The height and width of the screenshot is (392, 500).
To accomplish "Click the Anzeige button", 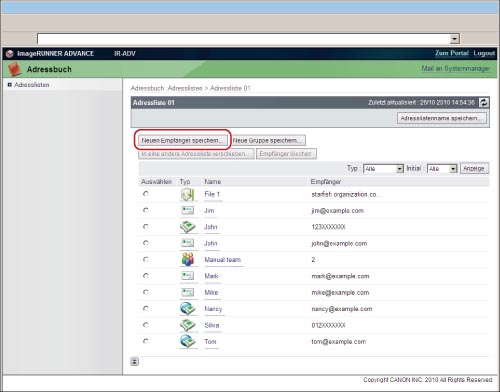I will [x=474, y=169].
